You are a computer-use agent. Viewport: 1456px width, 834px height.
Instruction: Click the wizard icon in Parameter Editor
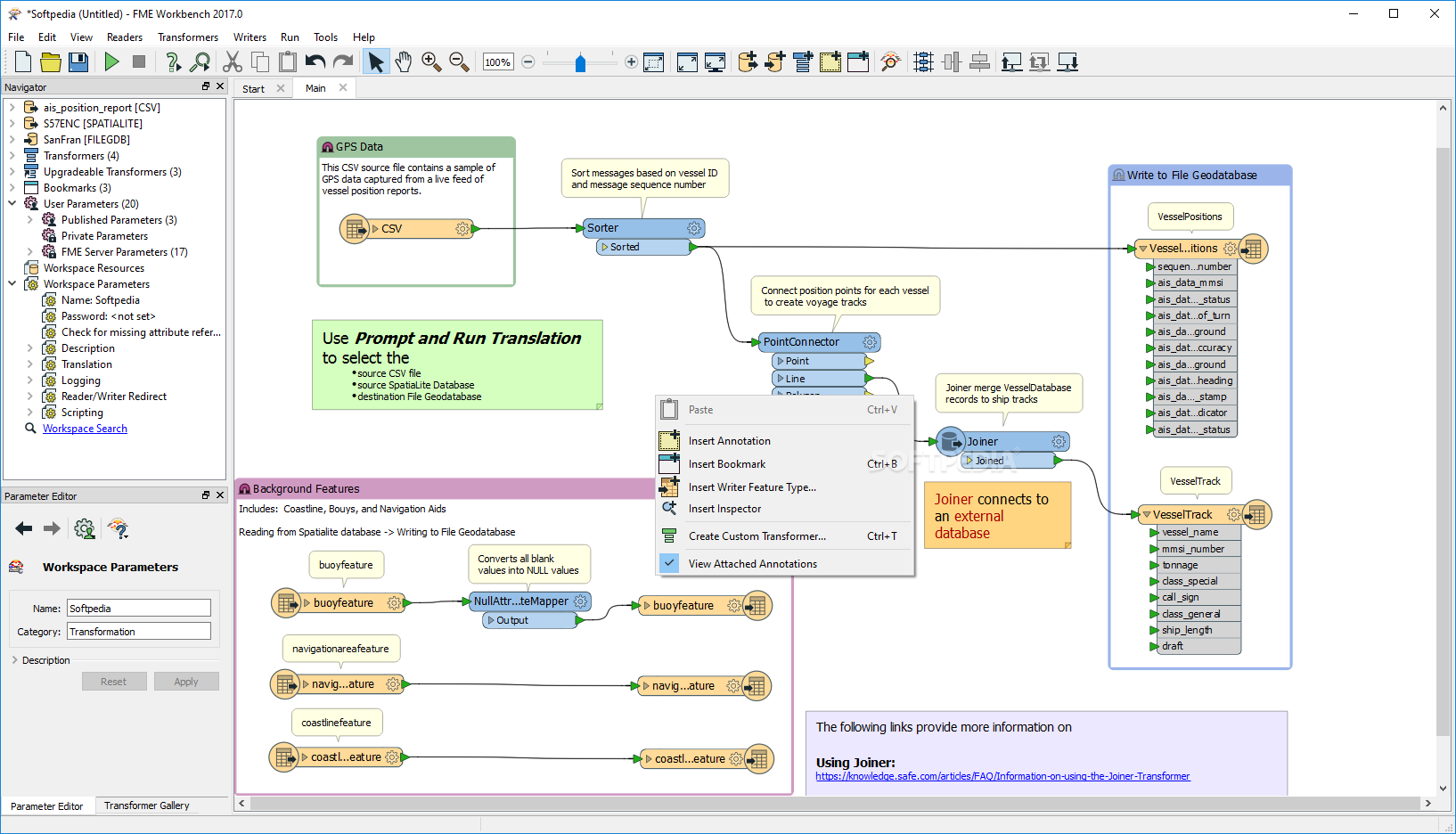tap(119, 529)
